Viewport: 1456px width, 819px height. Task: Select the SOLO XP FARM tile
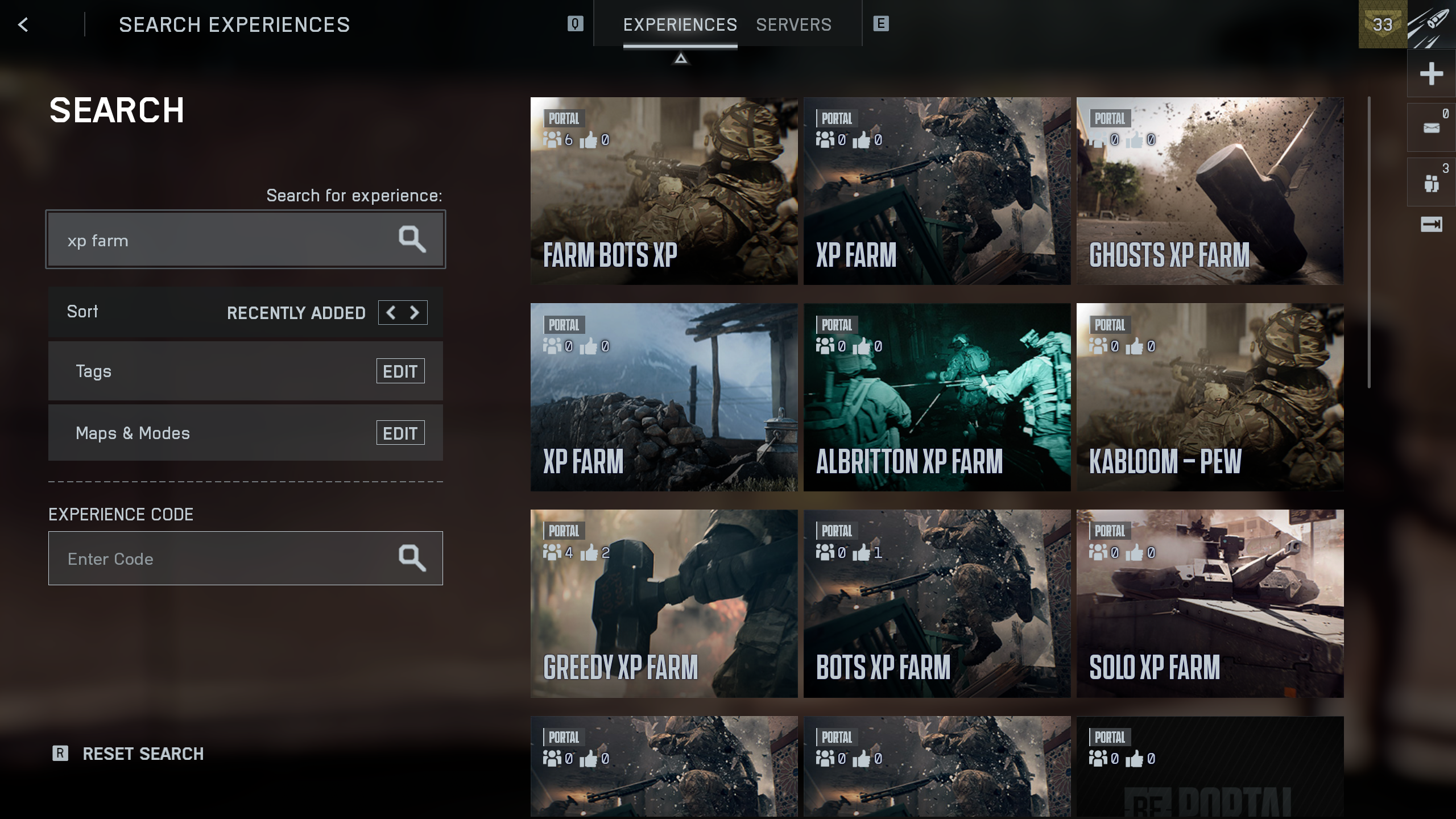(x=1210, y=603)
